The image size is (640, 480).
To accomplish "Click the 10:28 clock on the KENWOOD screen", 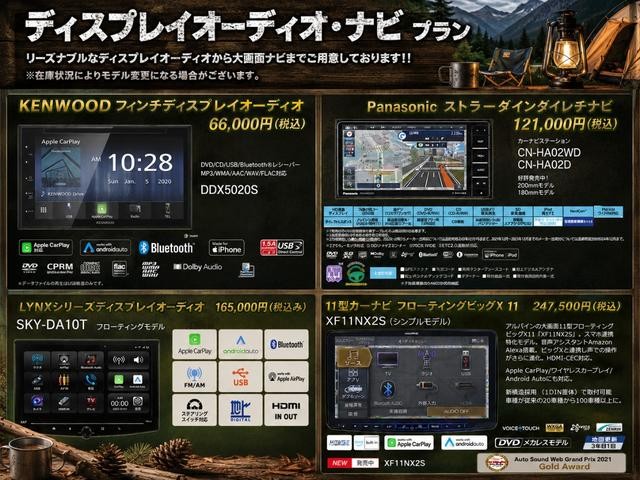I will click(140, 162).
